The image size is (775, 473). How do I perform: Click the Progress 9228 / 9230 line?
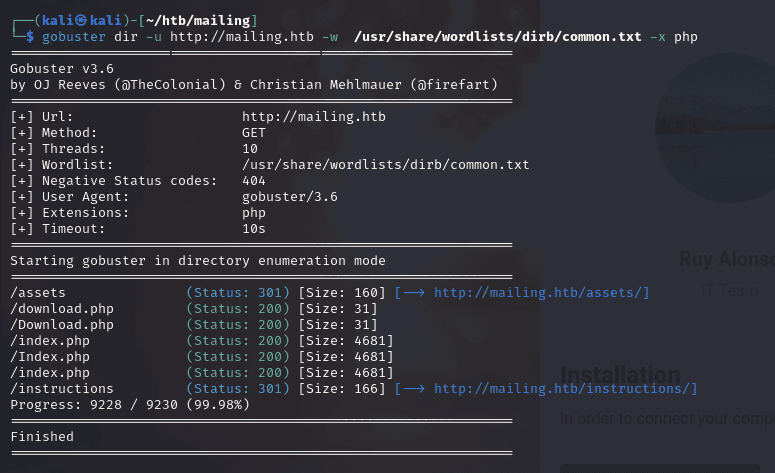pos(130,404)
